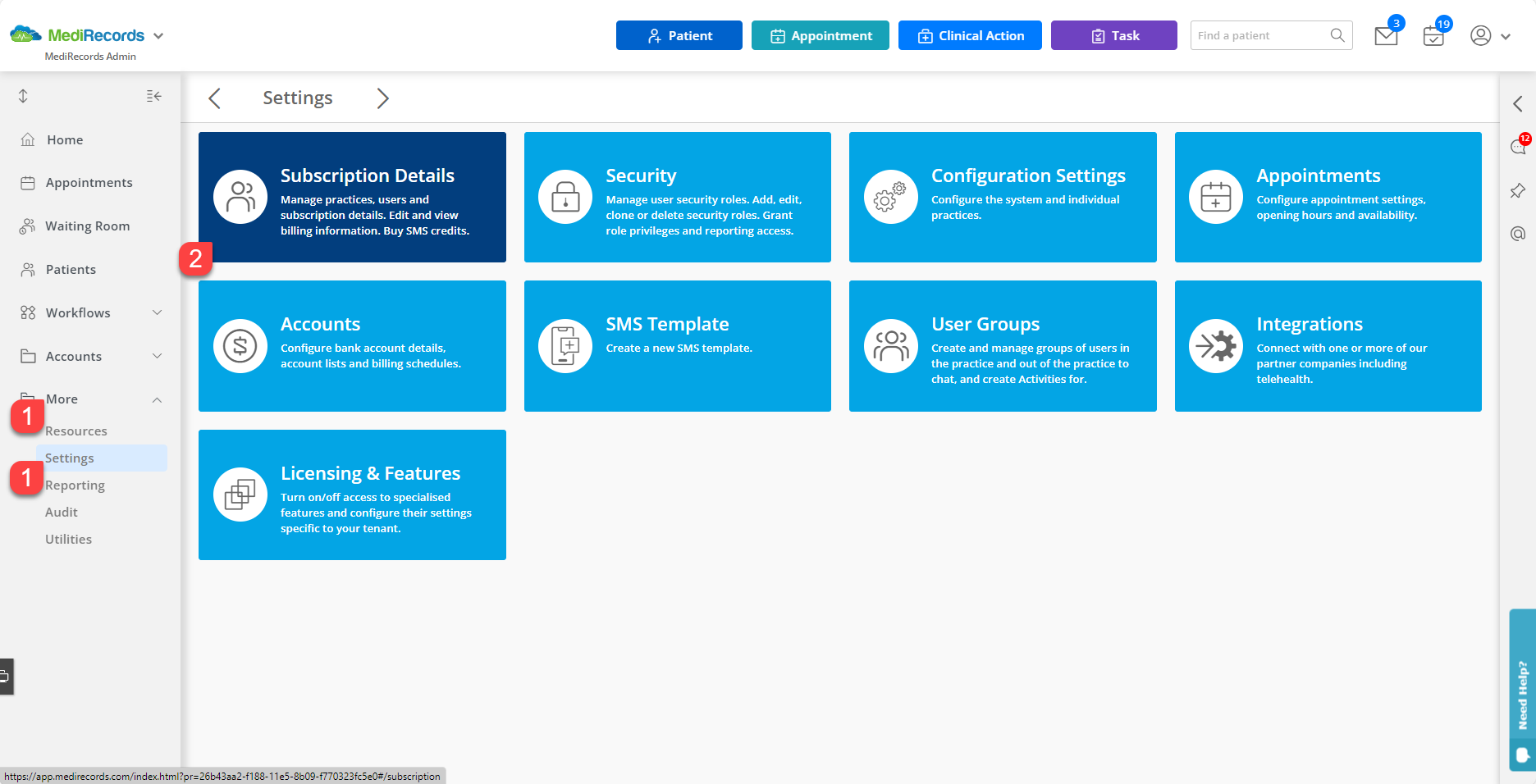
Task: Click the user profile account icon
Action: point(1480,36)
